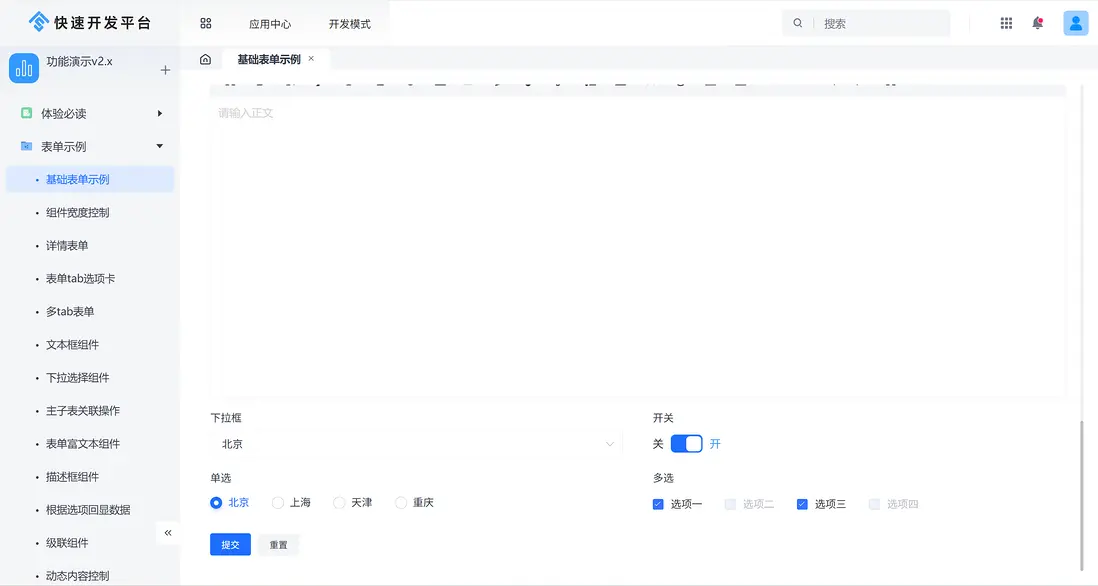Click the apps grid icon near the bell
Image resolution: width=1098 pixels, height=586 pixels.
1005,22
